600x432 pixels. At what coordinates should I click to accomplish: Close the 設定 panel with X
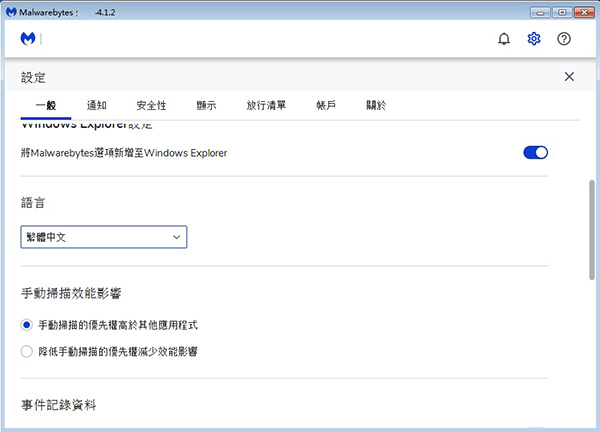coord(569,77)
